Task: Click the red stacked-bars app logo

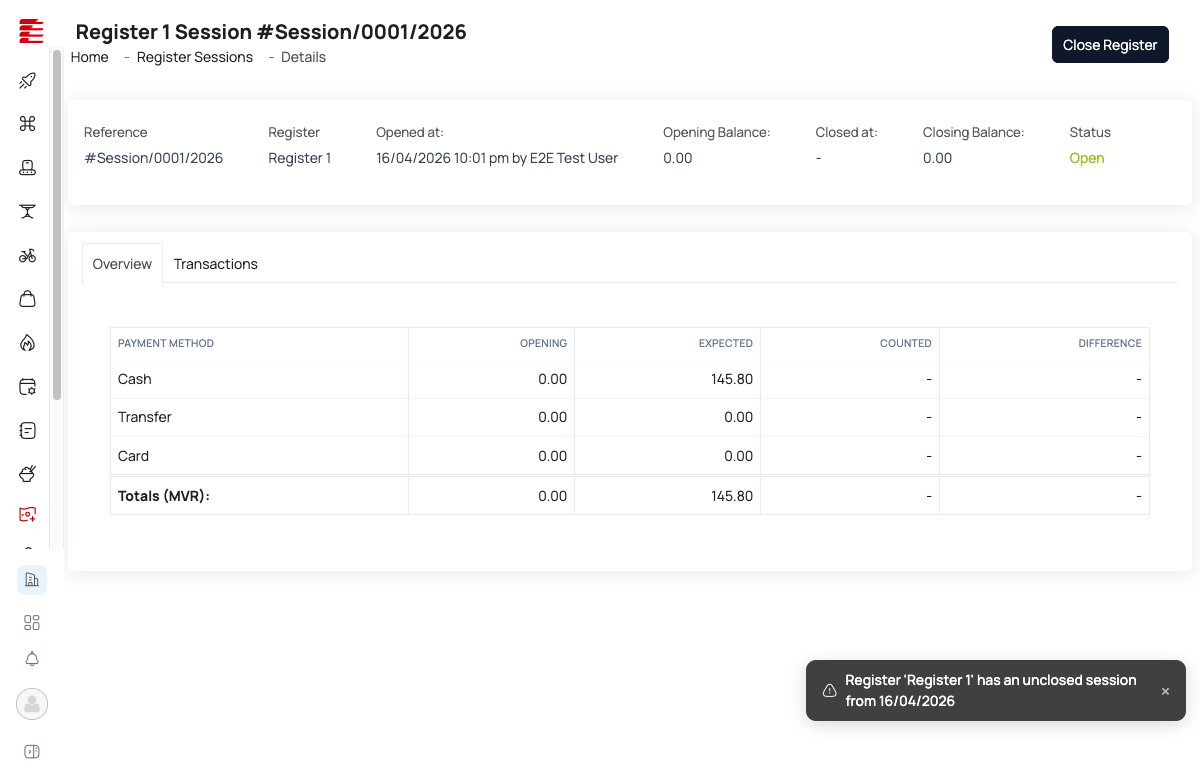Action: click(31, 31)
